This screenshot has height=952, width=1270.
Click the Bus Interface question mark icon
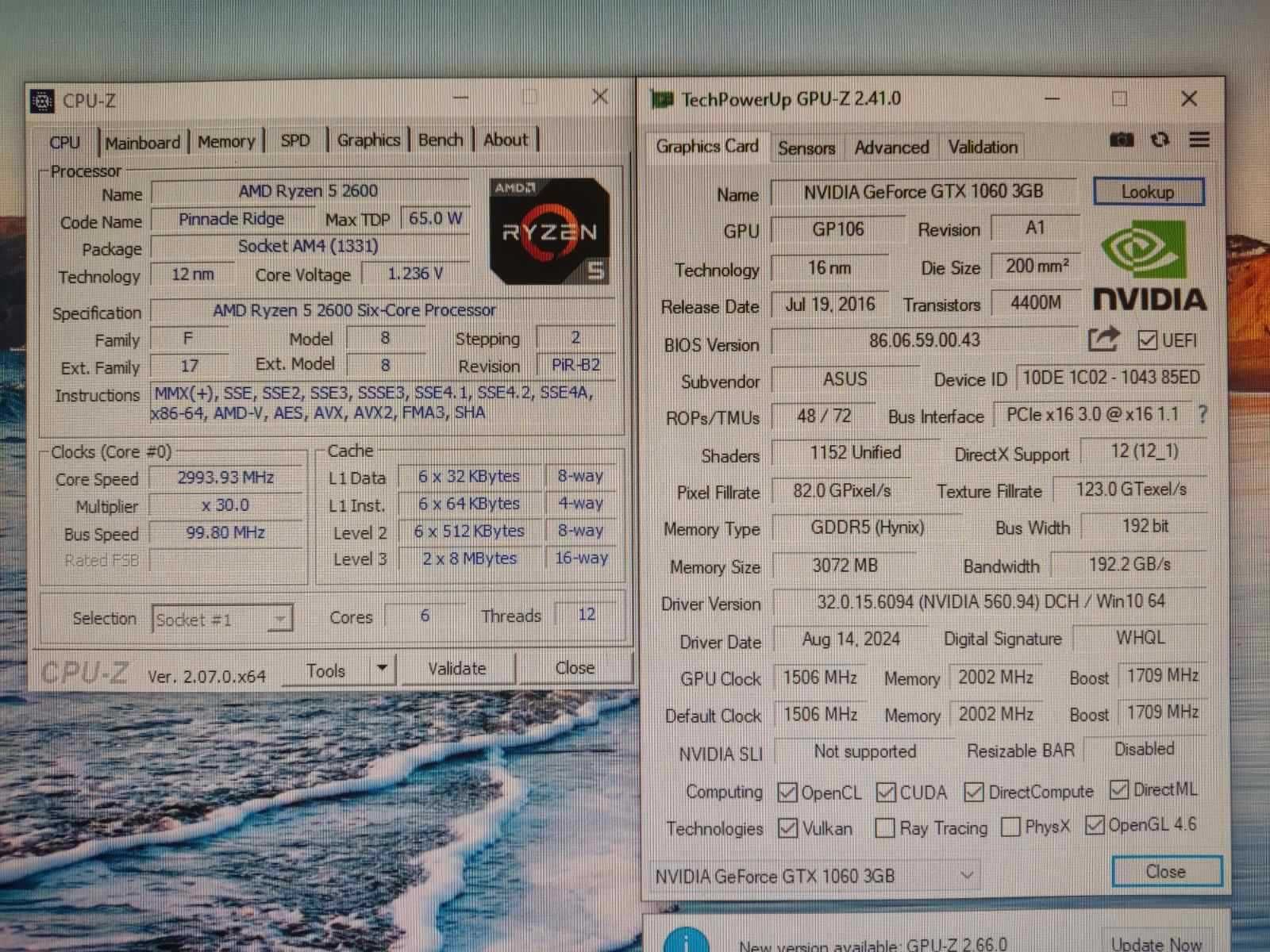click(1202, 414)
